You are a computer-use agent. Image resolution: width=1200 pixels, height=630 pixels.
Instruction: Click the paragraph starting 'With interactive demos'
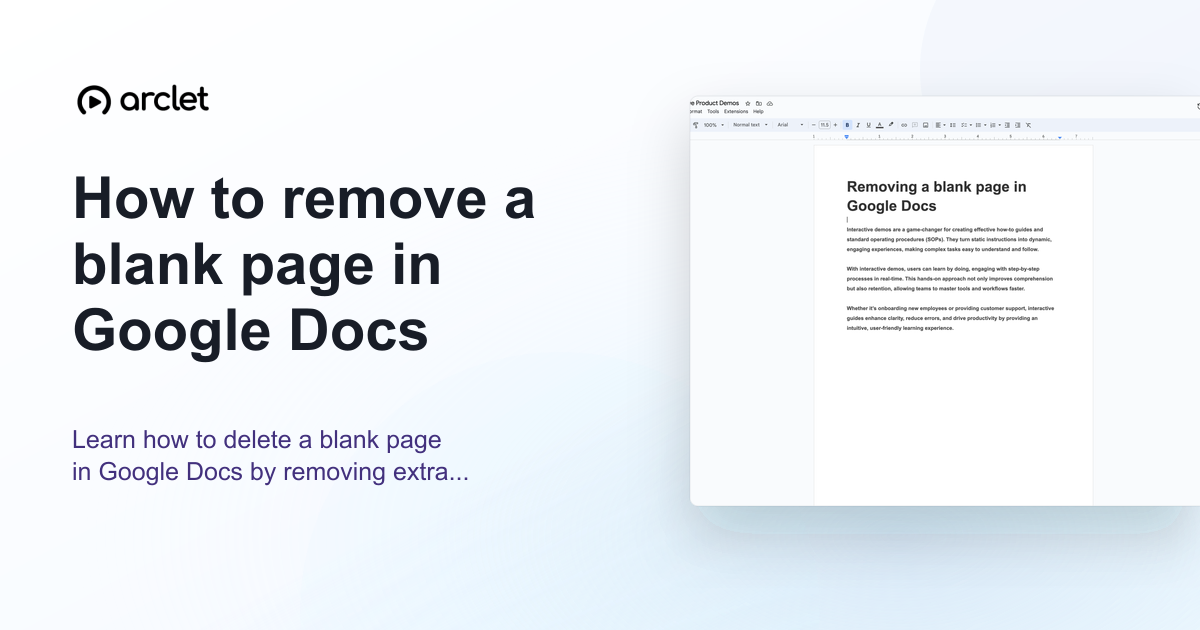(x=949, y=279)
